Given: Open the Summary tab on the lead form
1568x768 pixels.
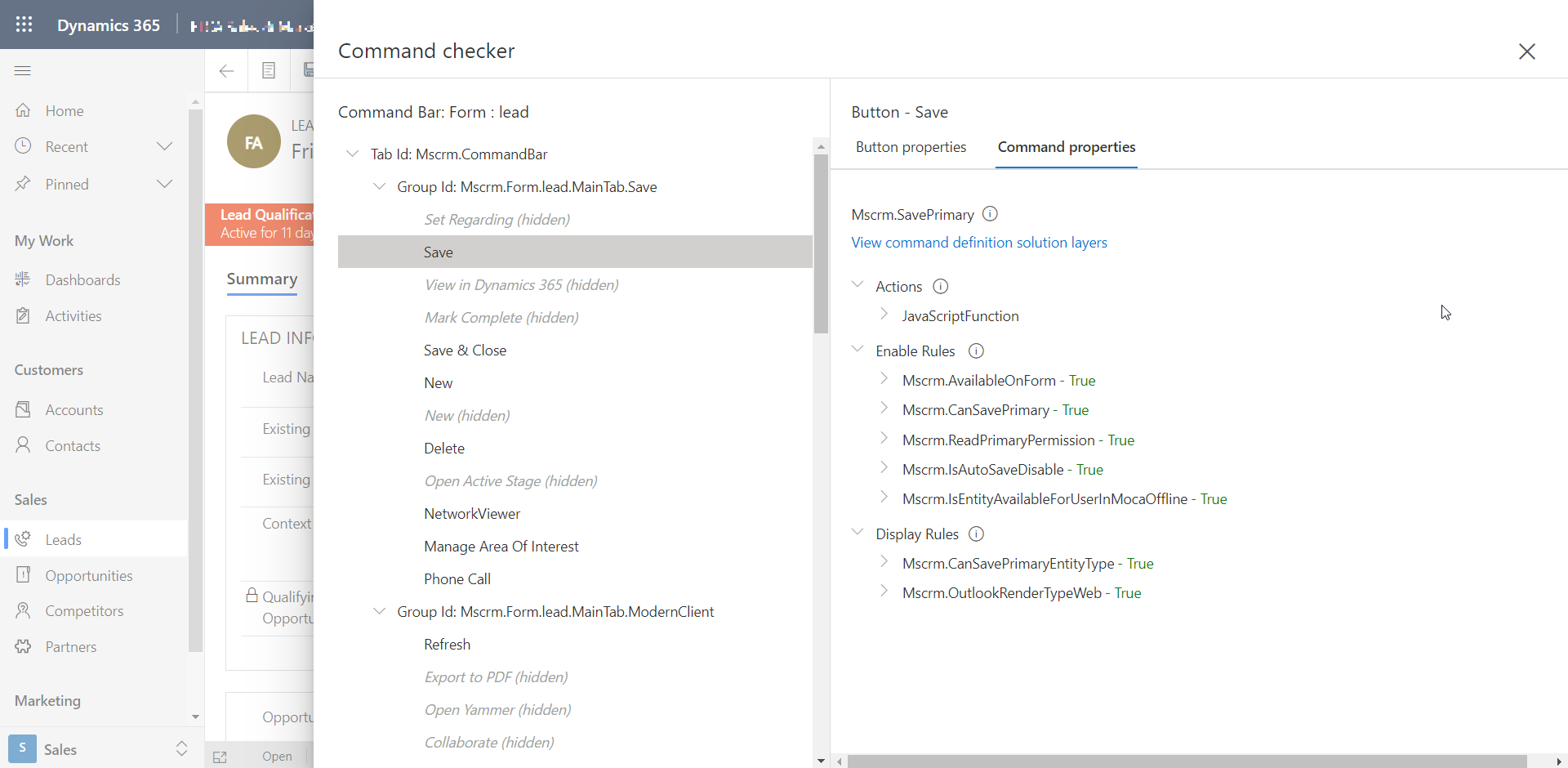Looking at the screenshot, I should click(261, 279).
